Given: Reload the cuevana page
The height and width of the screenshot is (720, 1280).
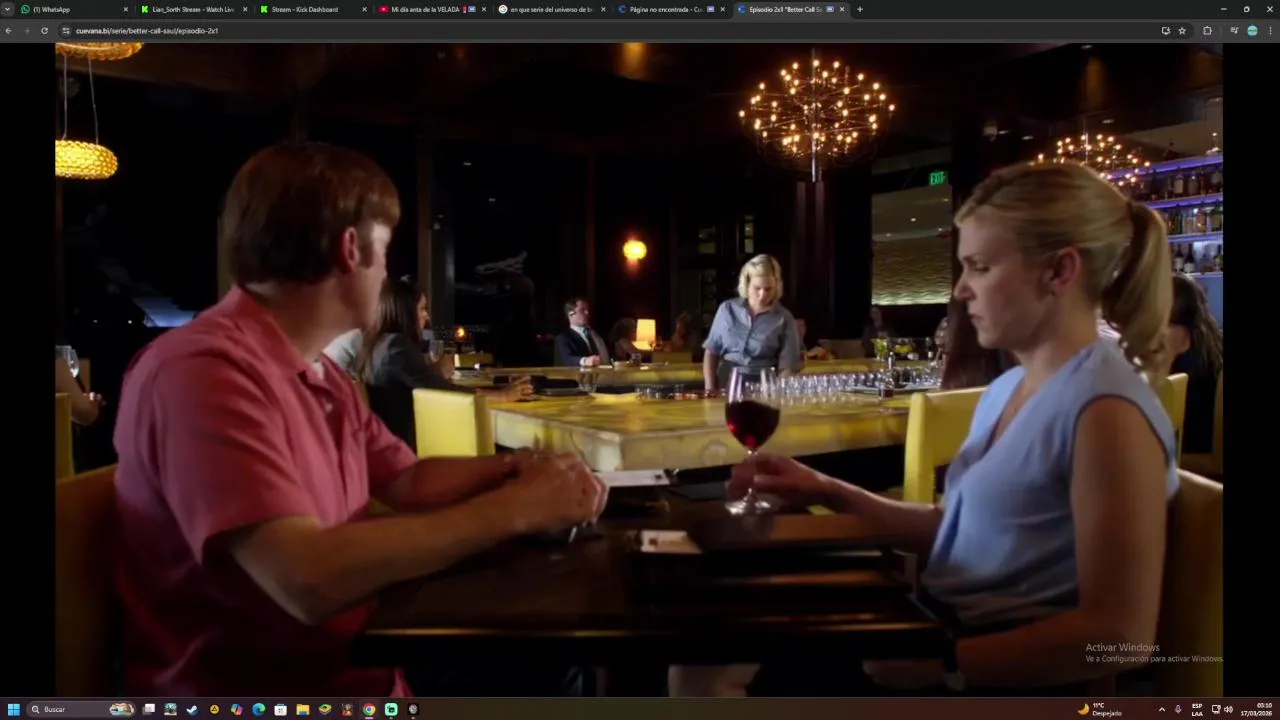Looking at the screenshot, I should 44,31.
